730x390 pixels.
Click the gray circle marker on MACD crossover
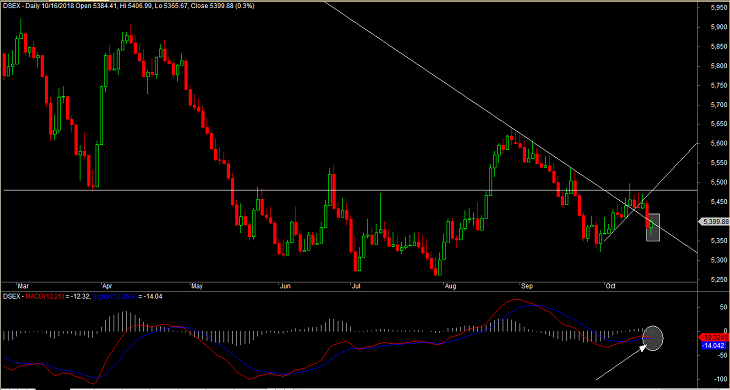tap(652, 338)
